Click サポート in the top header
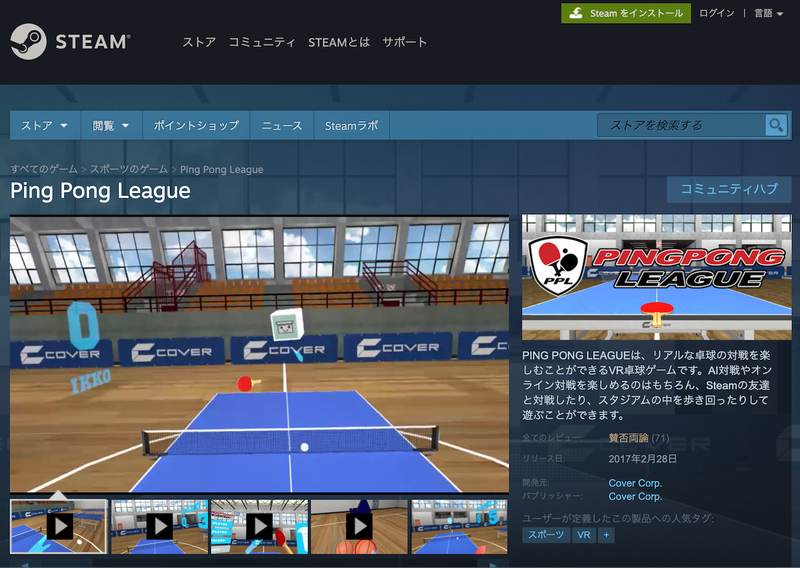Screen dimensions: 800x568 click(x=405, y=42)
